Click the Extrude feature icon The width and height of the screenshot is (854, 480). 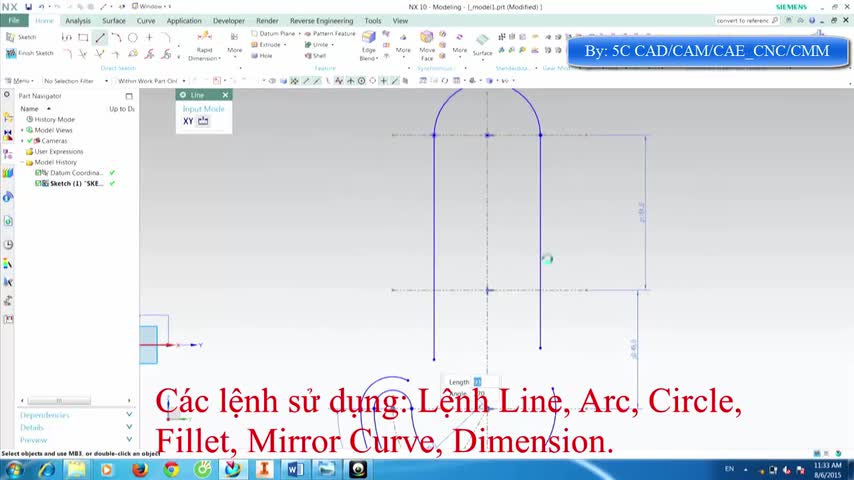coord(254,45)
